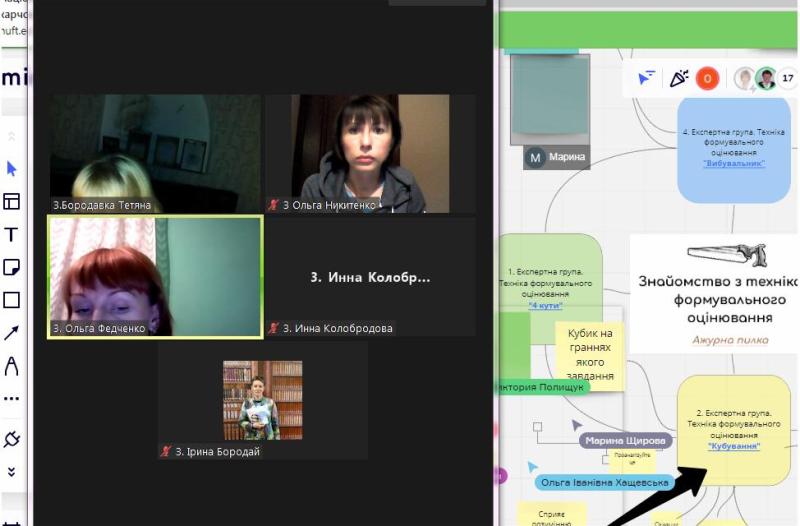Select the yellow "2. Експертна група" node
Viewport: 800px width, 526px height.
pyautogui.click(x=734, y=431)
